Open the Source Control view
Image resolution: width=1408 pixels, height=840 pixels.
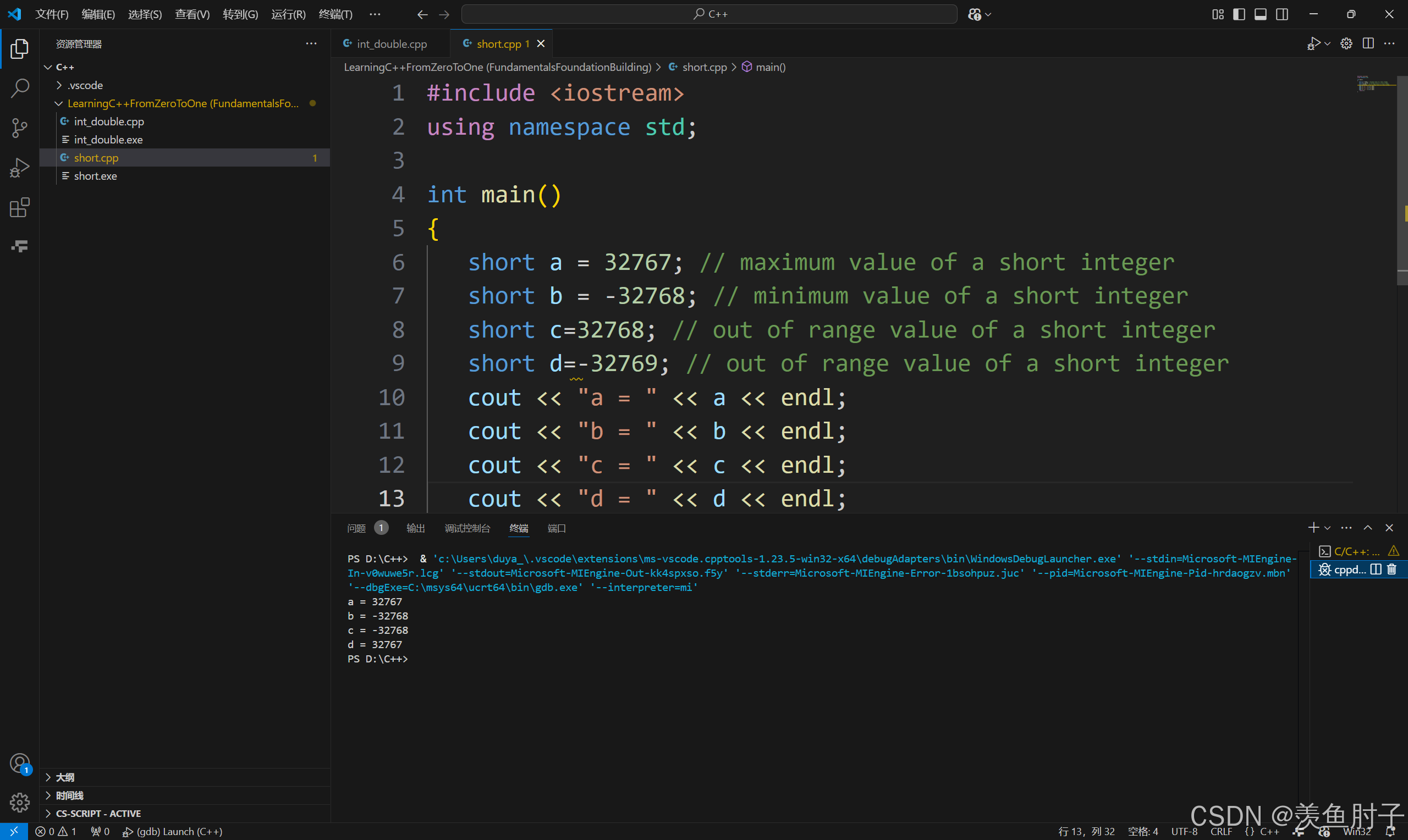point(20,128)
